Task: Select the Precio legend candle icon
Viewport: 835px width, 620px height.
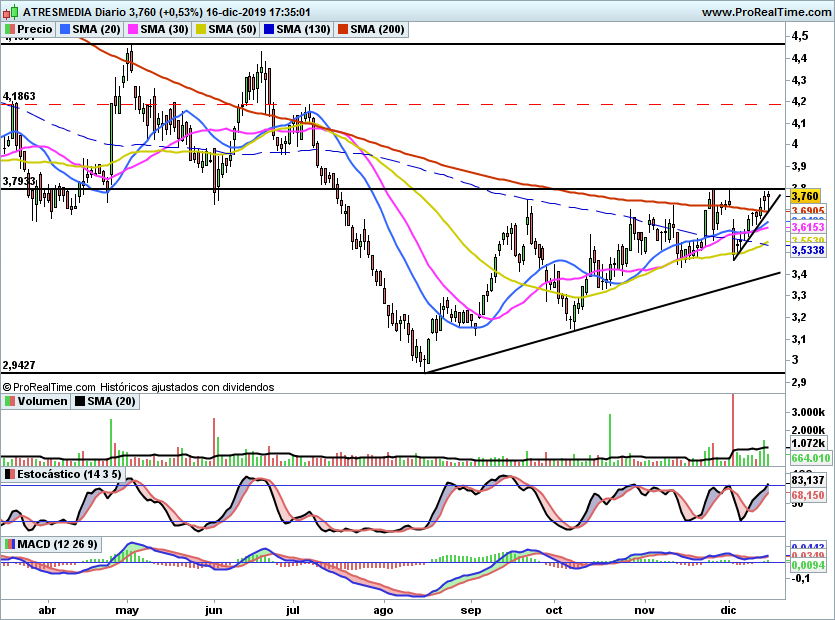Action: [10, 29]
